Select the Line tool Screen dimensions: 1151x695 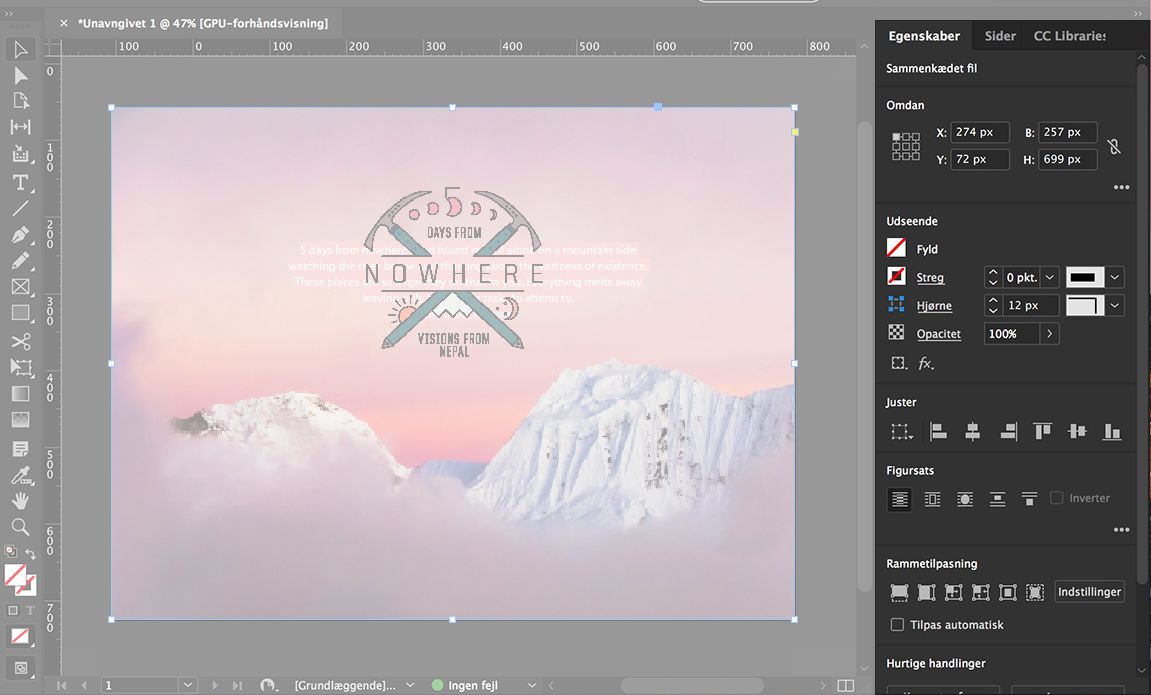(x=21, y=208)
